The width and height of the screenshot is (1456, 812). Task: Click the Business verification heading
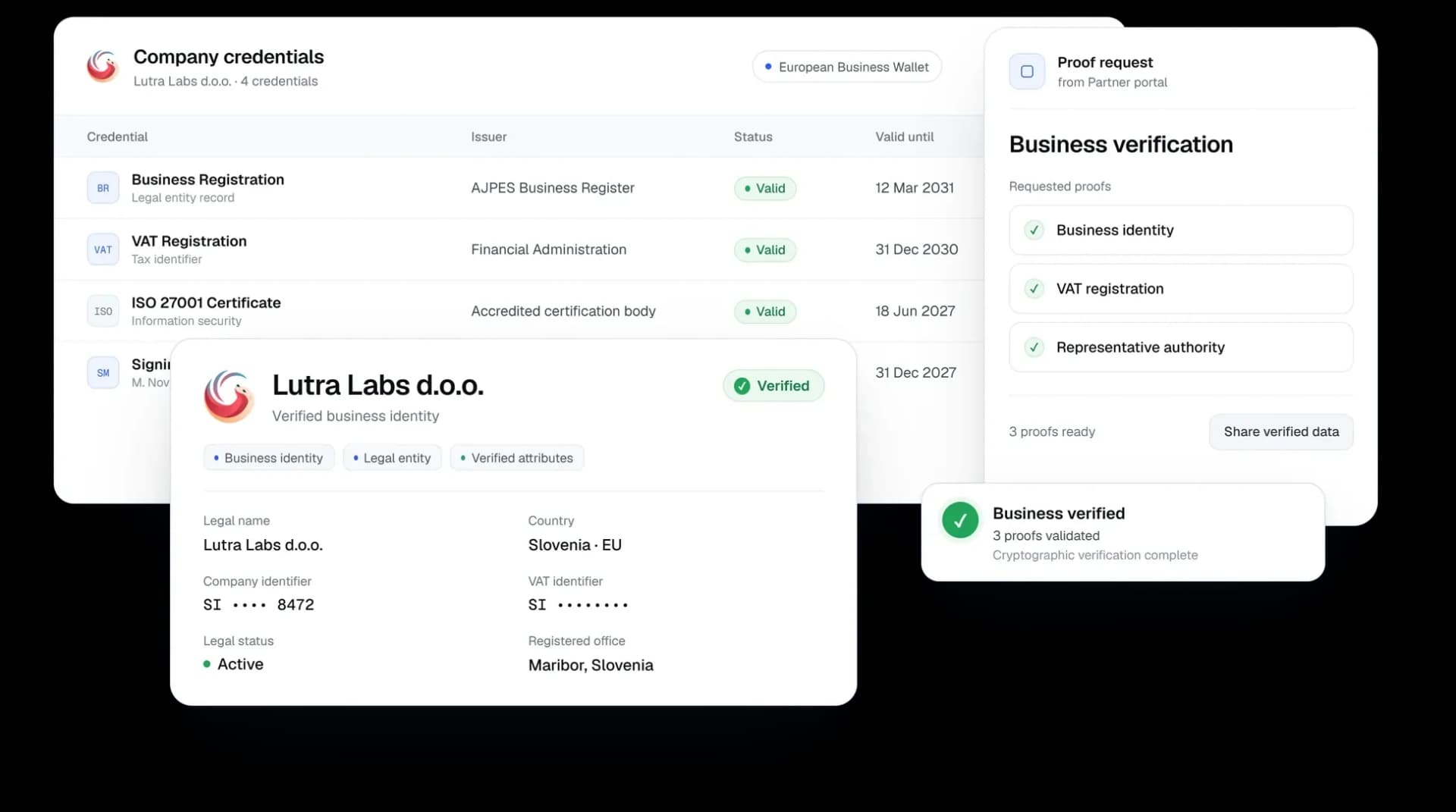(1121, 144)
